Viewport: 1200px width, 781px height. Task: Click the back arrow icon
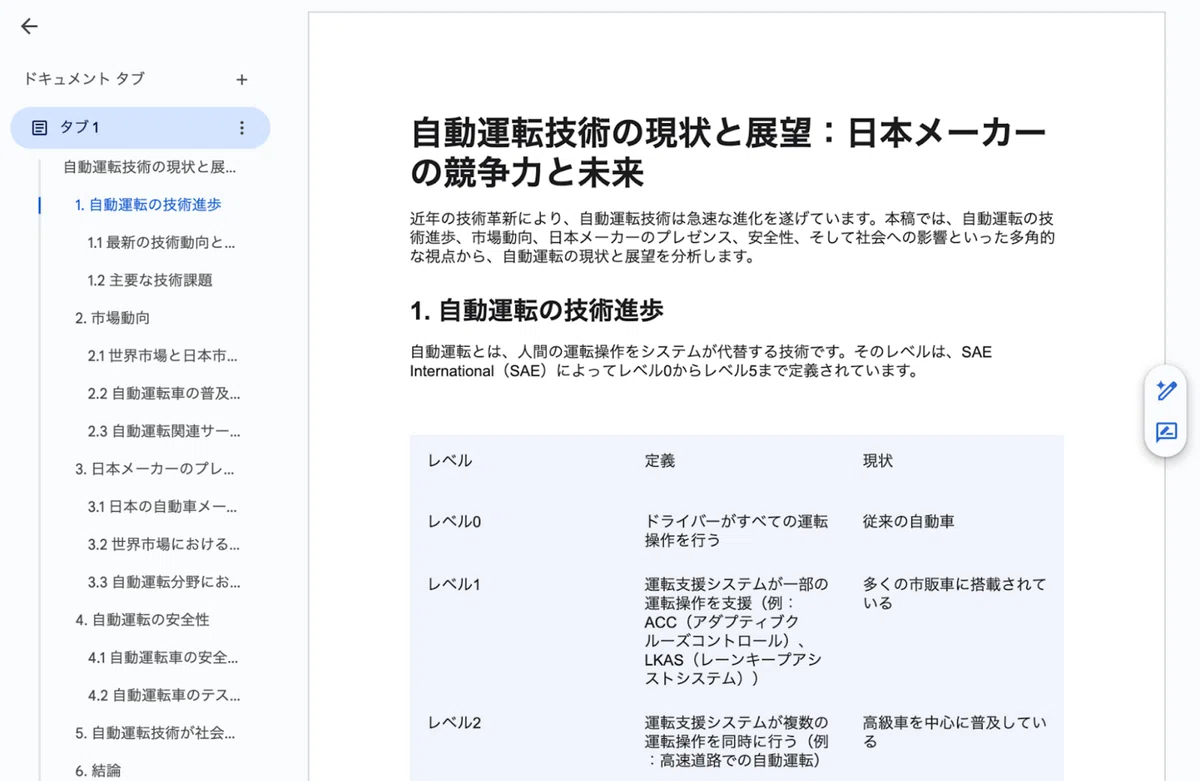[29, 27]
